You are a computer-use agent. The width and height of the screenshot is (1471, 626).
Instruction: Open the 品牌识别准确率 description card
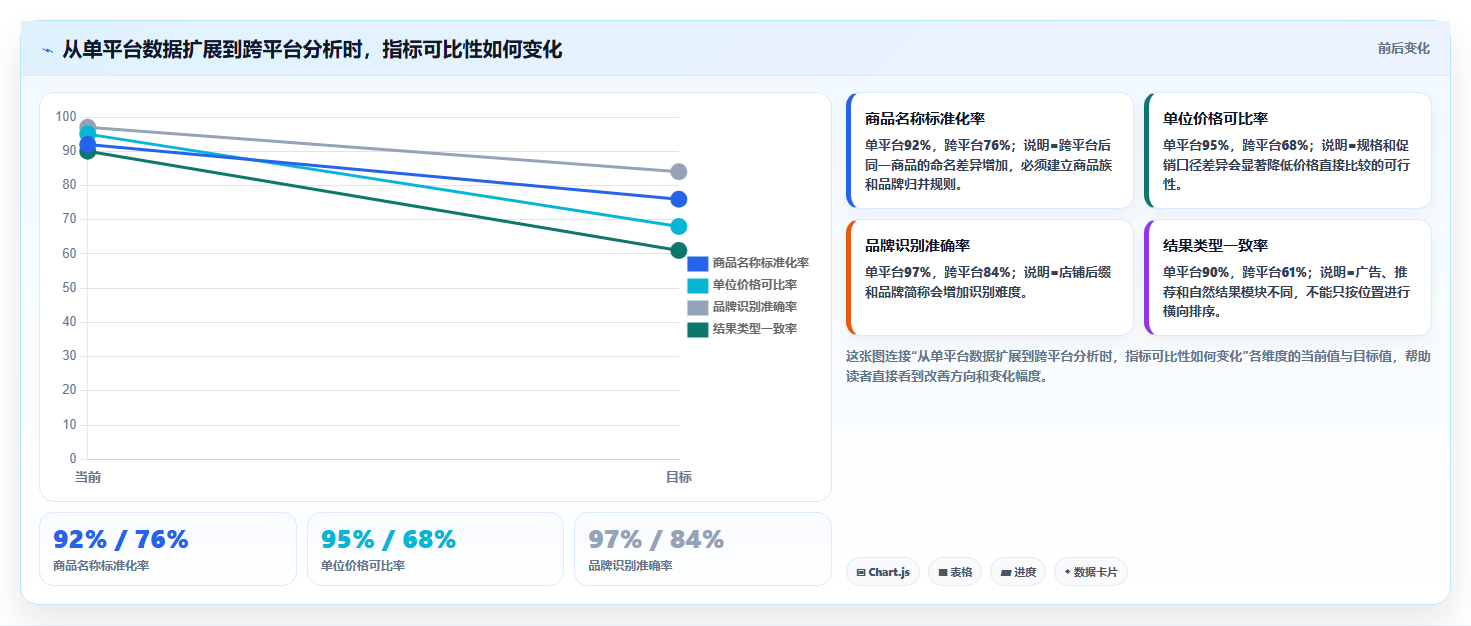point(990,278)
